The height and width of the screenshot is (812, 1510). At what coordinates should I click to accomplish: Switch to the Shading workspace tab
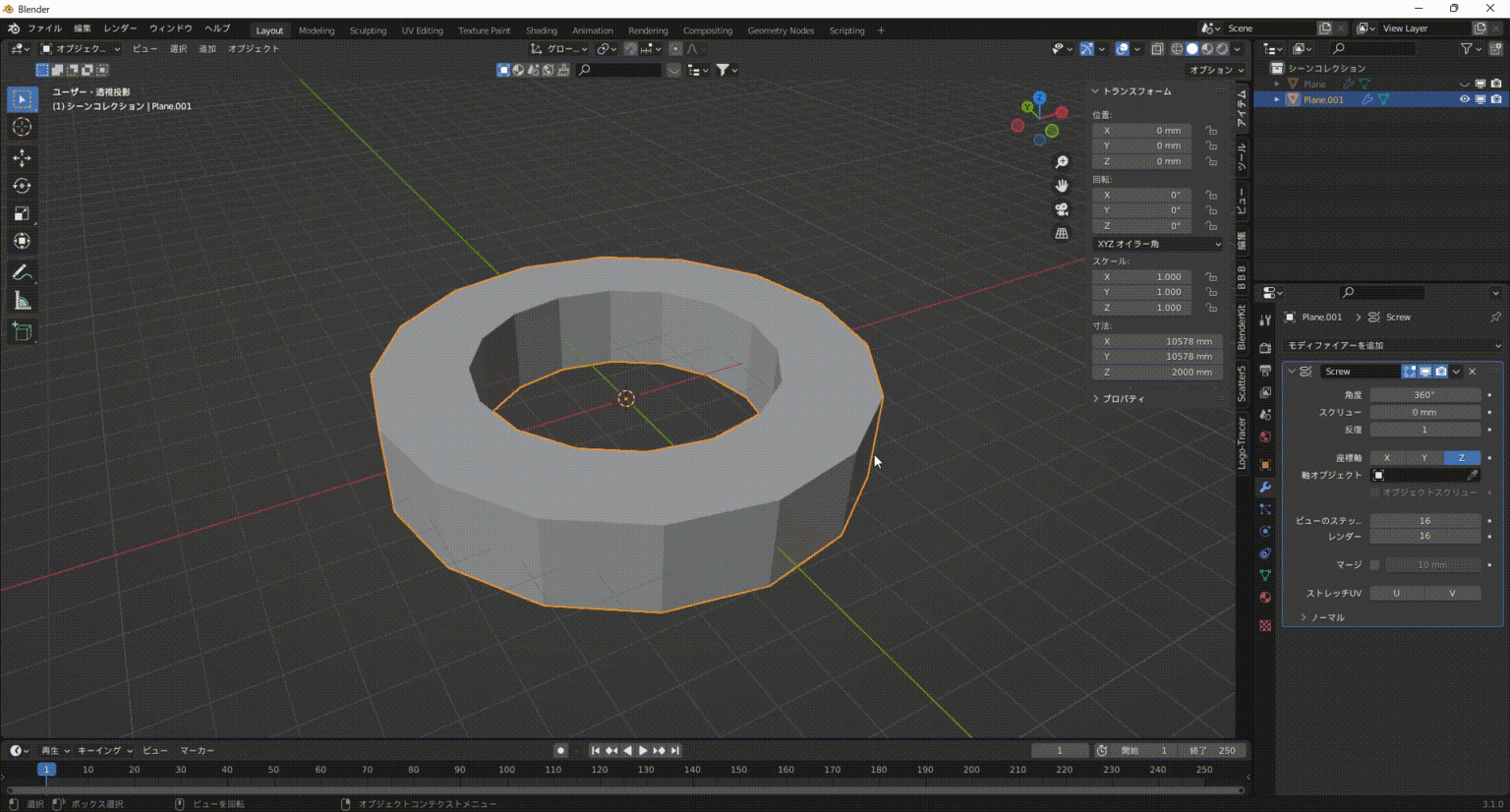point(542,30)
